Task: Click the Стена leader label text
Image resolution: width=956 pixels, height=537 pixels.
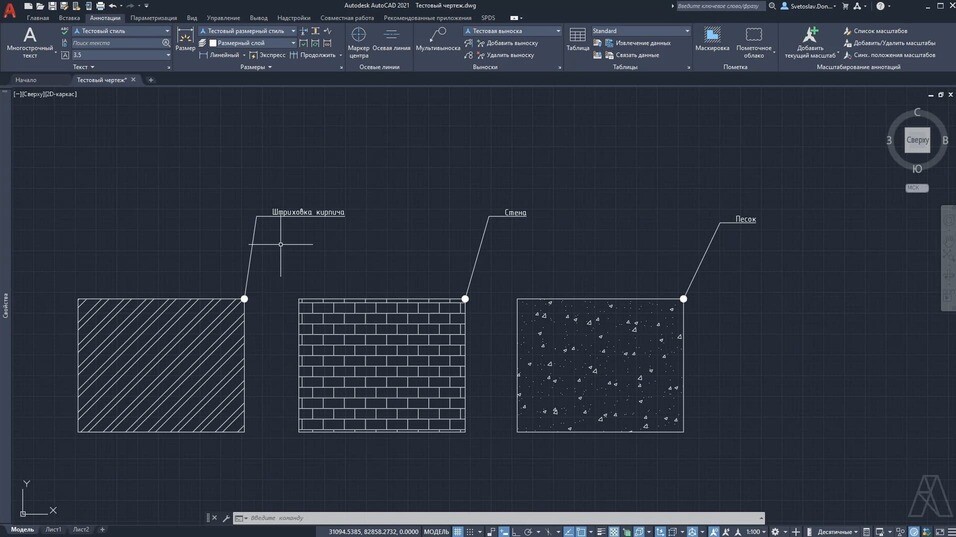Action: tap(515, 213)
